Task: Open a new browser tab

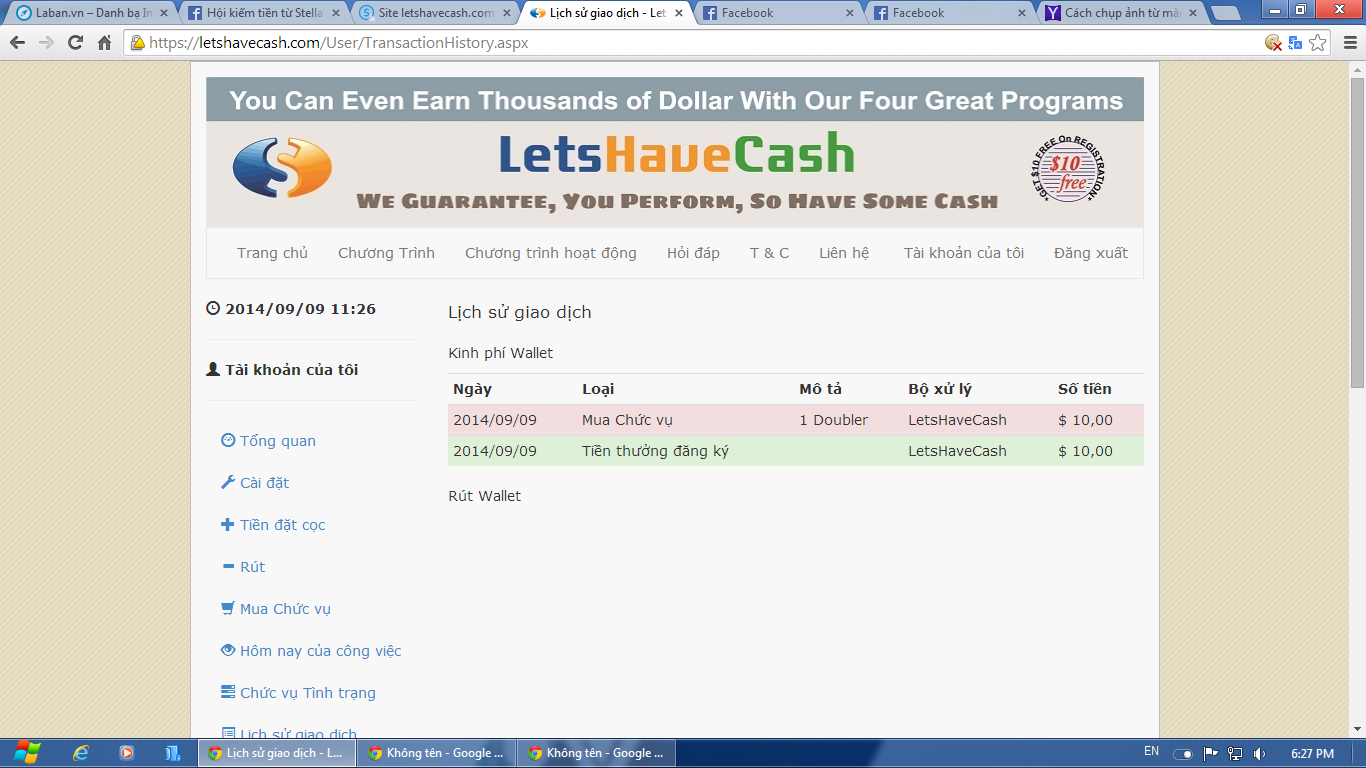Action: [1226, 13]
